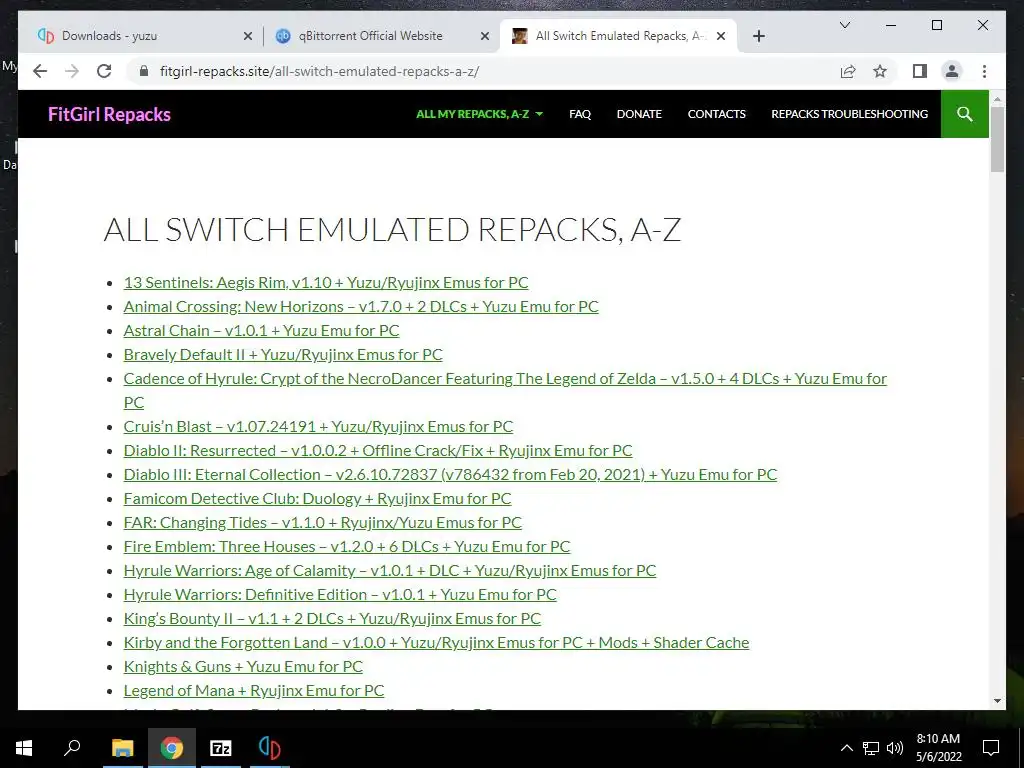Open the site search magnifier button

(x=965, y=114)
